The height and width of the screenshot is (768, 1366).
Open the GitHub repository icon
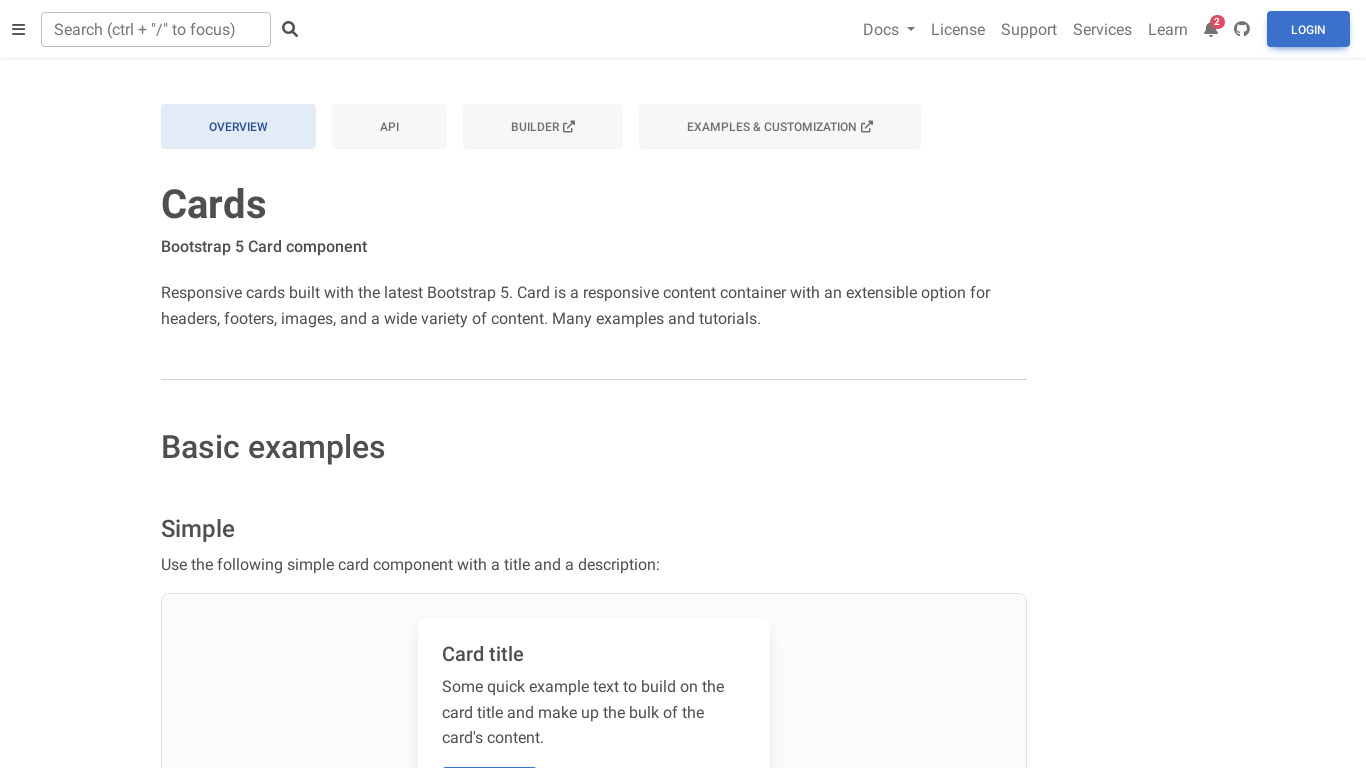[x=1242, y=30]
